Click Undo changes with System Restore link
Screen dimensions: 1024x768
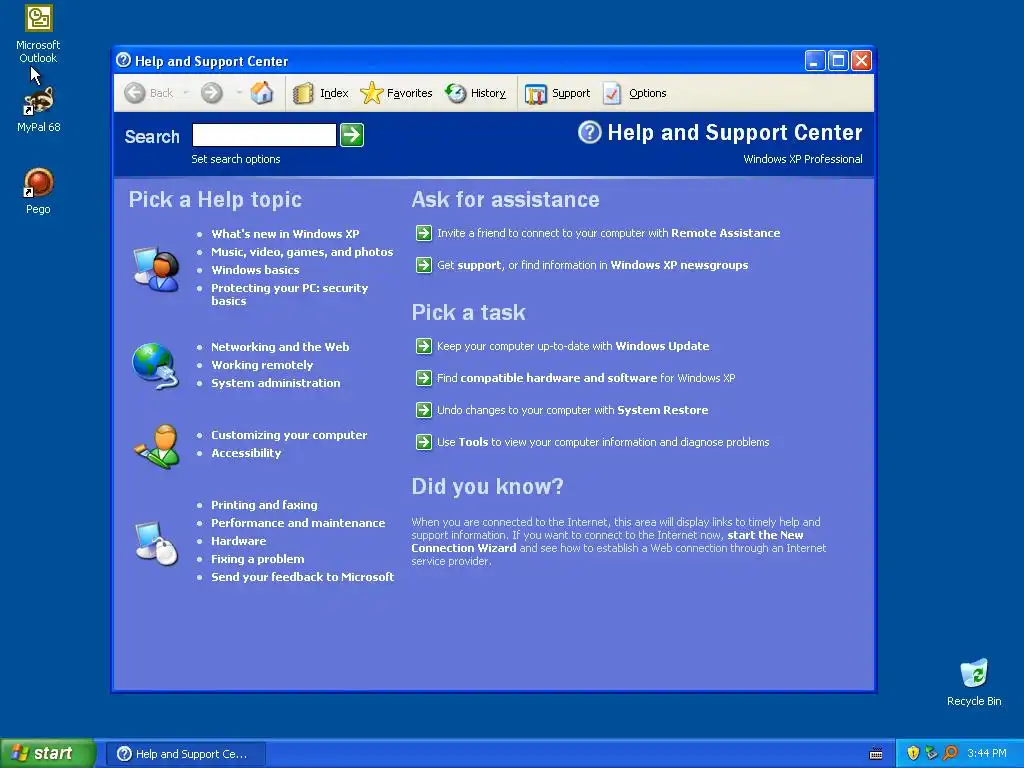573,410
